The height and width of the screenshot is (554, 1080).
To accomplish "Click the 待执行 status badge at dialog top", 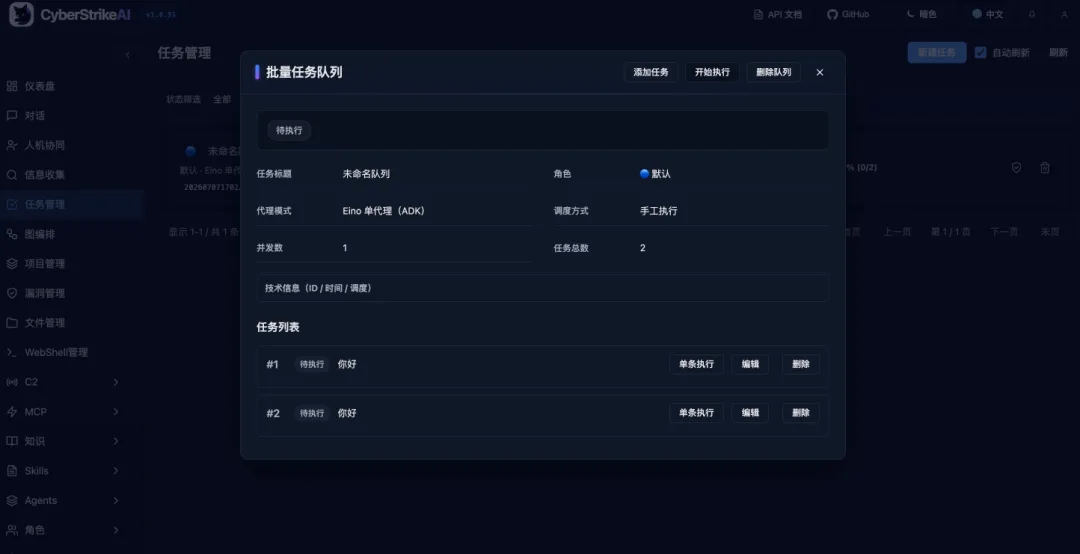I will pos(289,130).
